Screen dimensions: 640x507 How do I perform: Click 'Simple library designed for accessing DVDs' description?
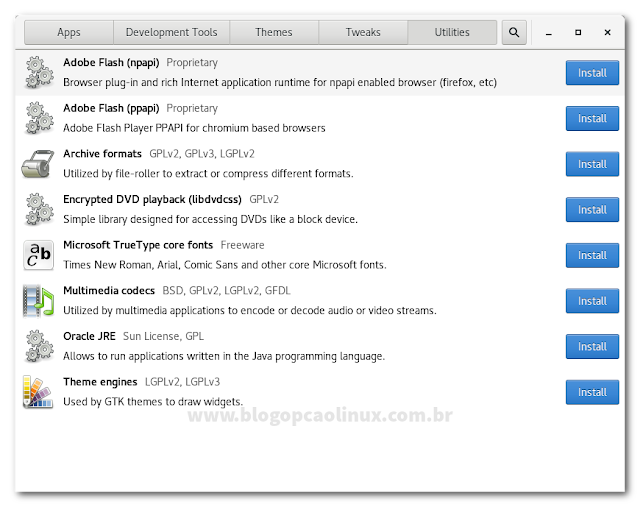pos(210,219)
